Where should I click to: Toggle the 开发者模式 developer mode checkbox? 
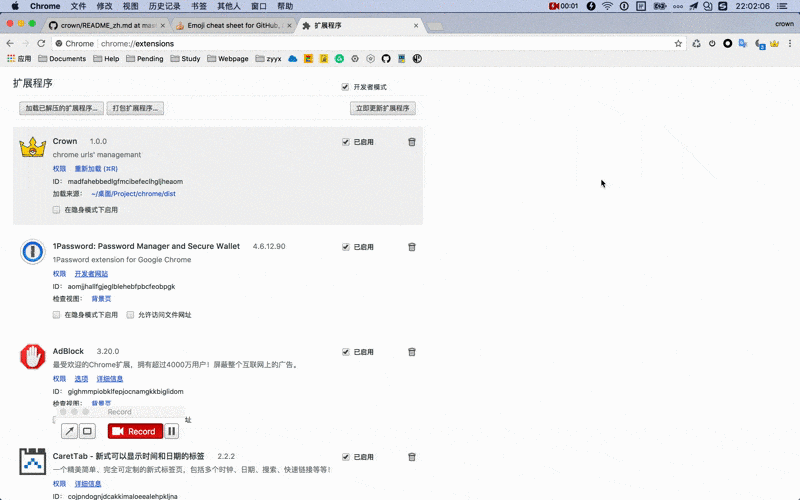click(345, 87)
